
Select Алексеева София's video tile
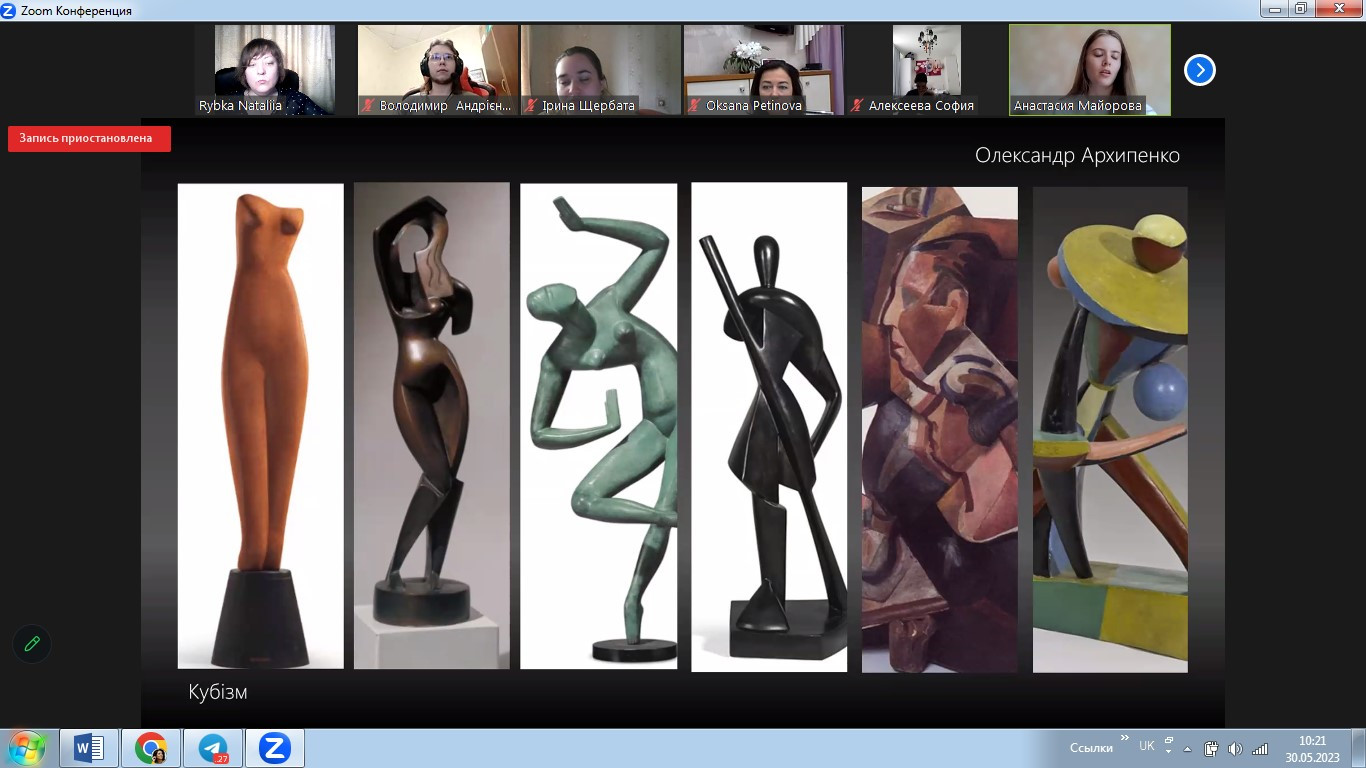tap(927, 70)
